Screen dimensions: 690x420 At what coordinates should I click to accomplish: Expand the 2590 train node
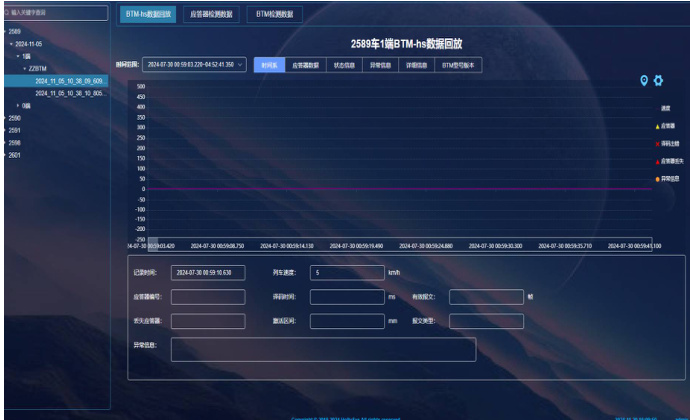5,118
